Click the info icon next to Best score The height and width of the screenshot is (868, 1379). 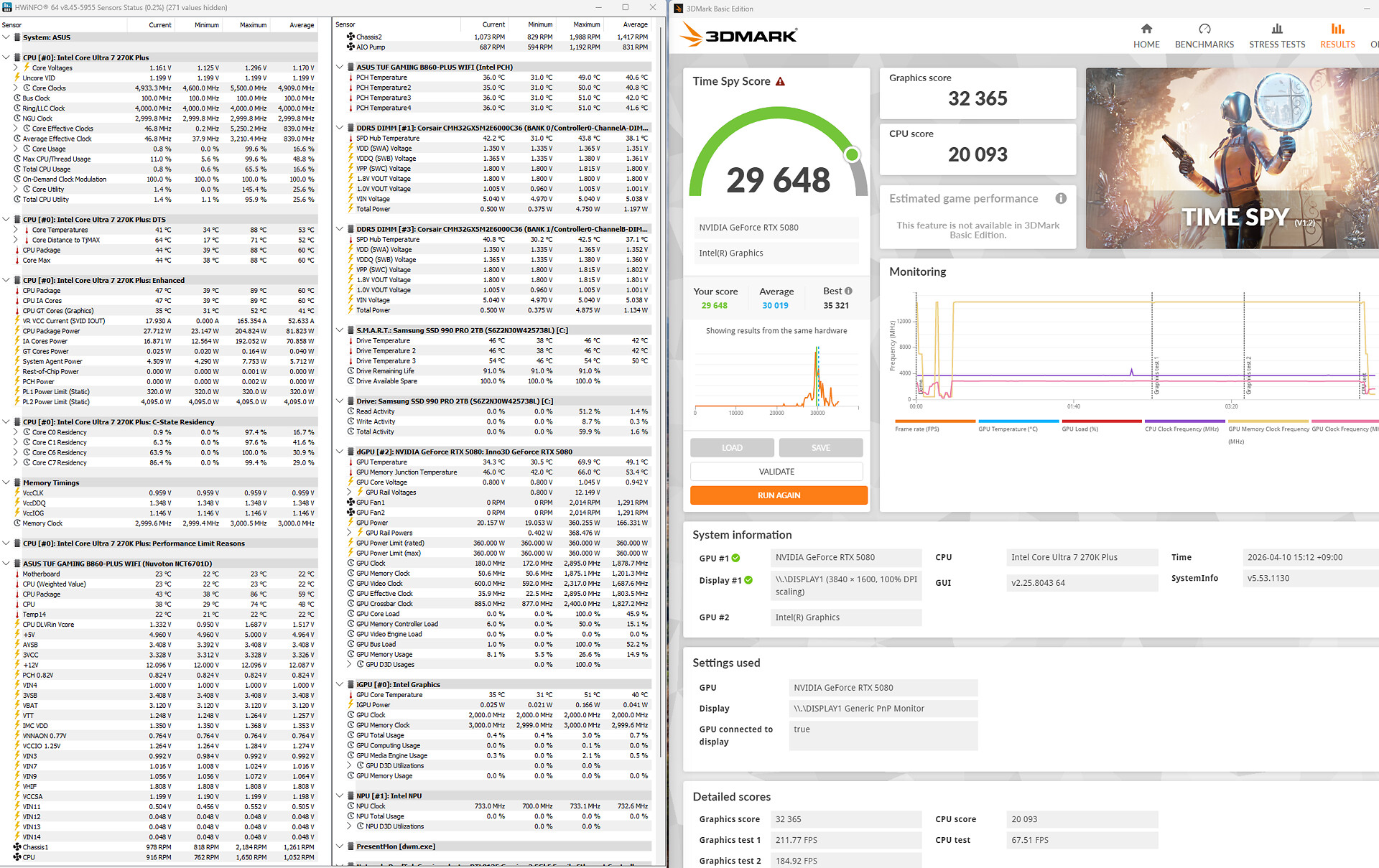pyautogui.click(x=848, y=291)
